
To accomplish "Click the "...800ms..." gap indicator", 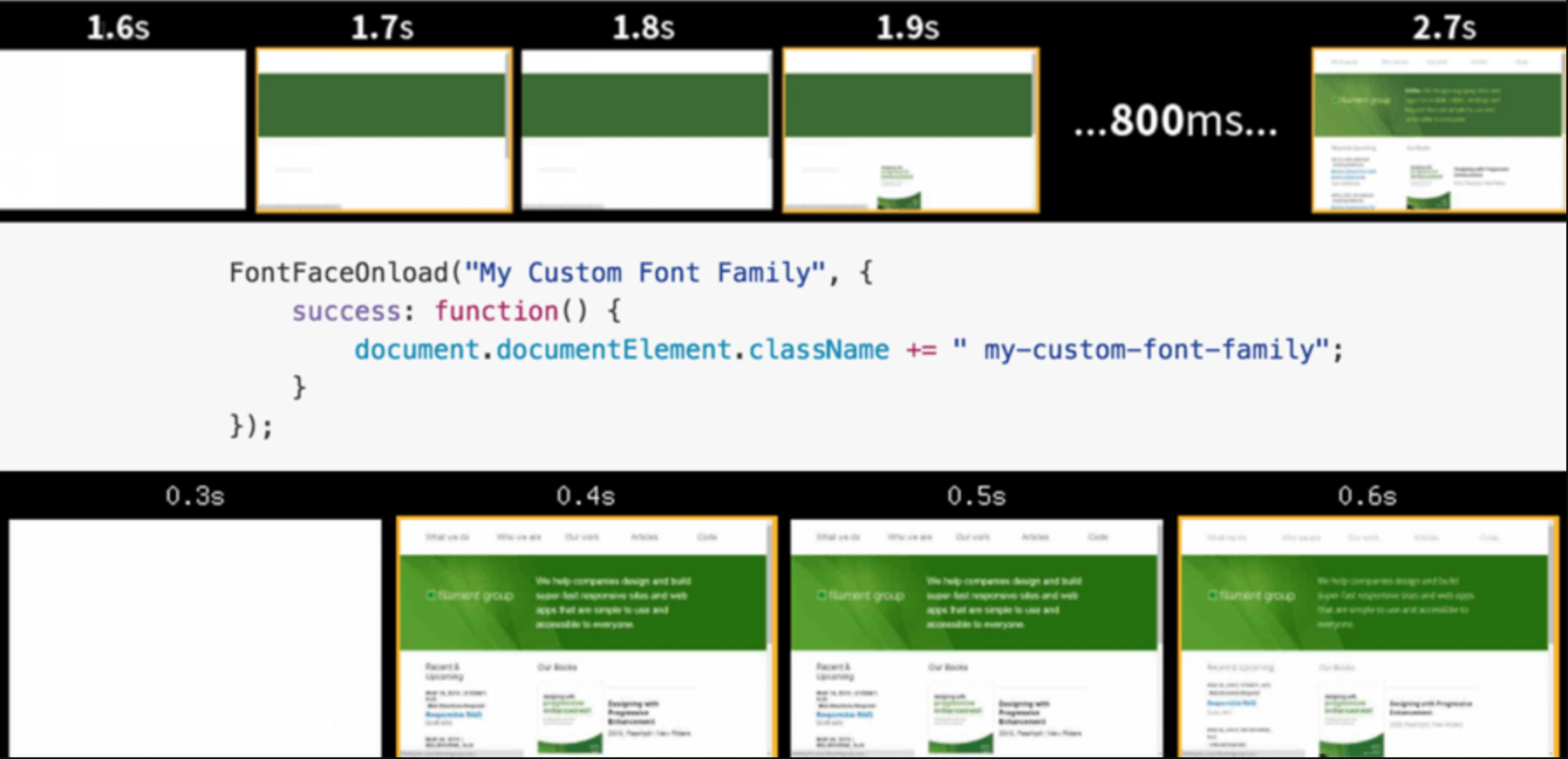I will click(x=1176, y=121).
